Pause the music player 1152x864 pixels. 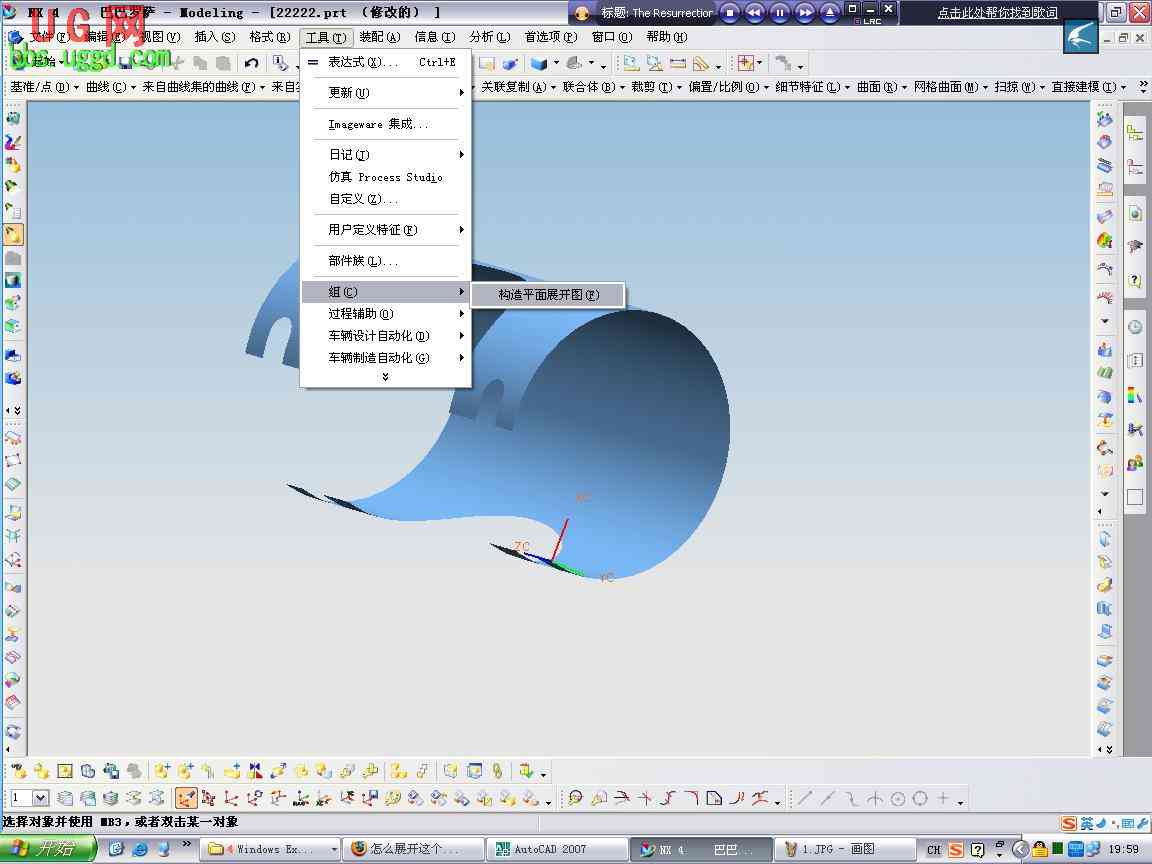tap(780, 12)
